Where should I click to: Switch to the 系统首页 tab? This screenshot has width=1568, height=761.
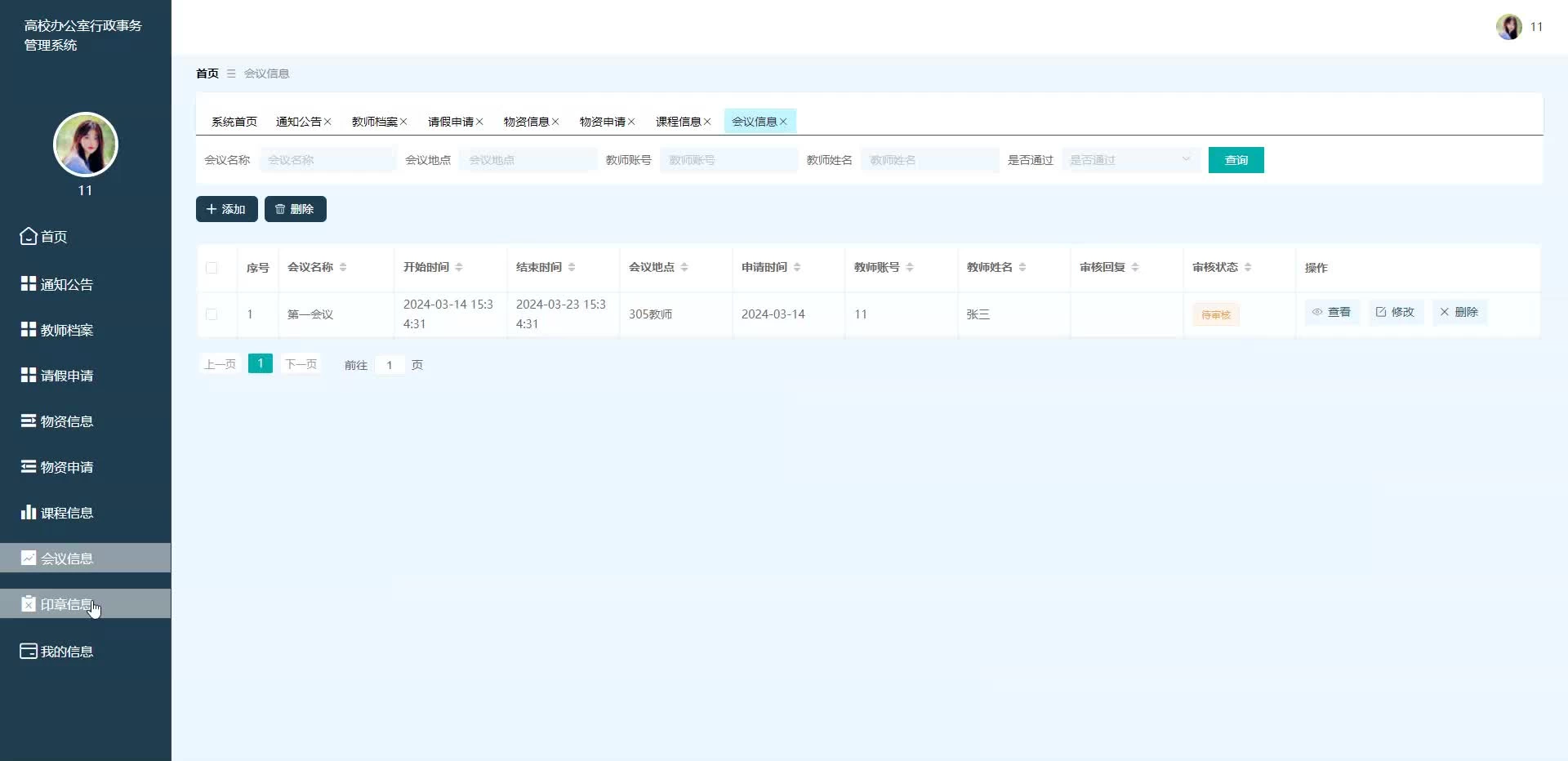pos(234,122)
